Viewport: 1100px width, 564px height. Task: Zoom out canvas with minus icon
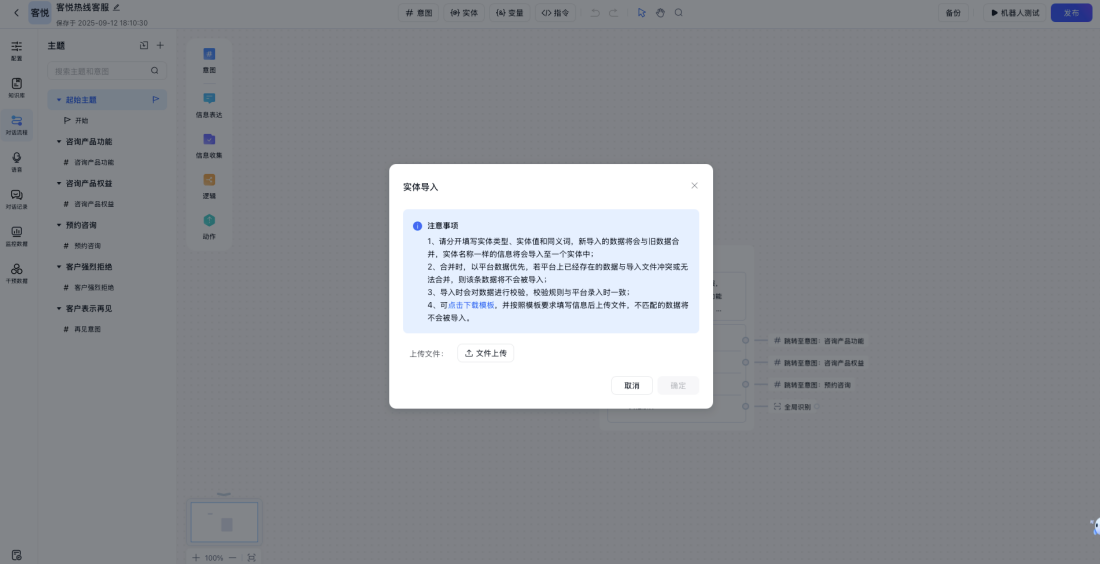pyautogui.click(x=233, y=558)
